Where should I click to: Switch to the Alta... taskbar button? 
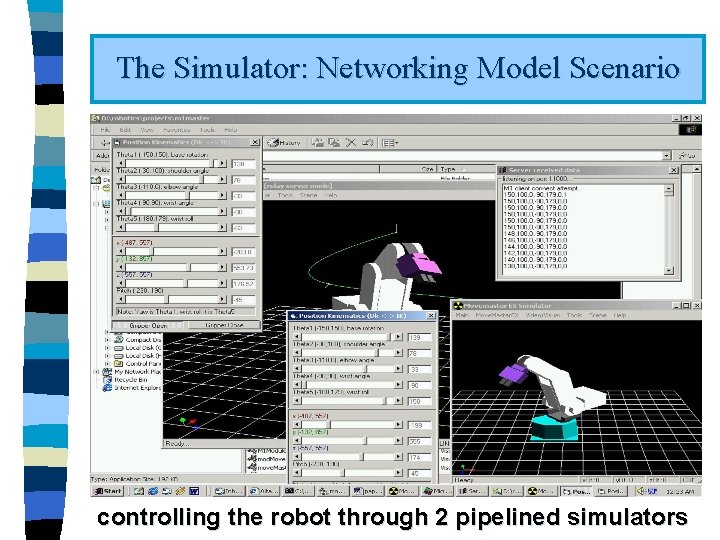[264, 491]
